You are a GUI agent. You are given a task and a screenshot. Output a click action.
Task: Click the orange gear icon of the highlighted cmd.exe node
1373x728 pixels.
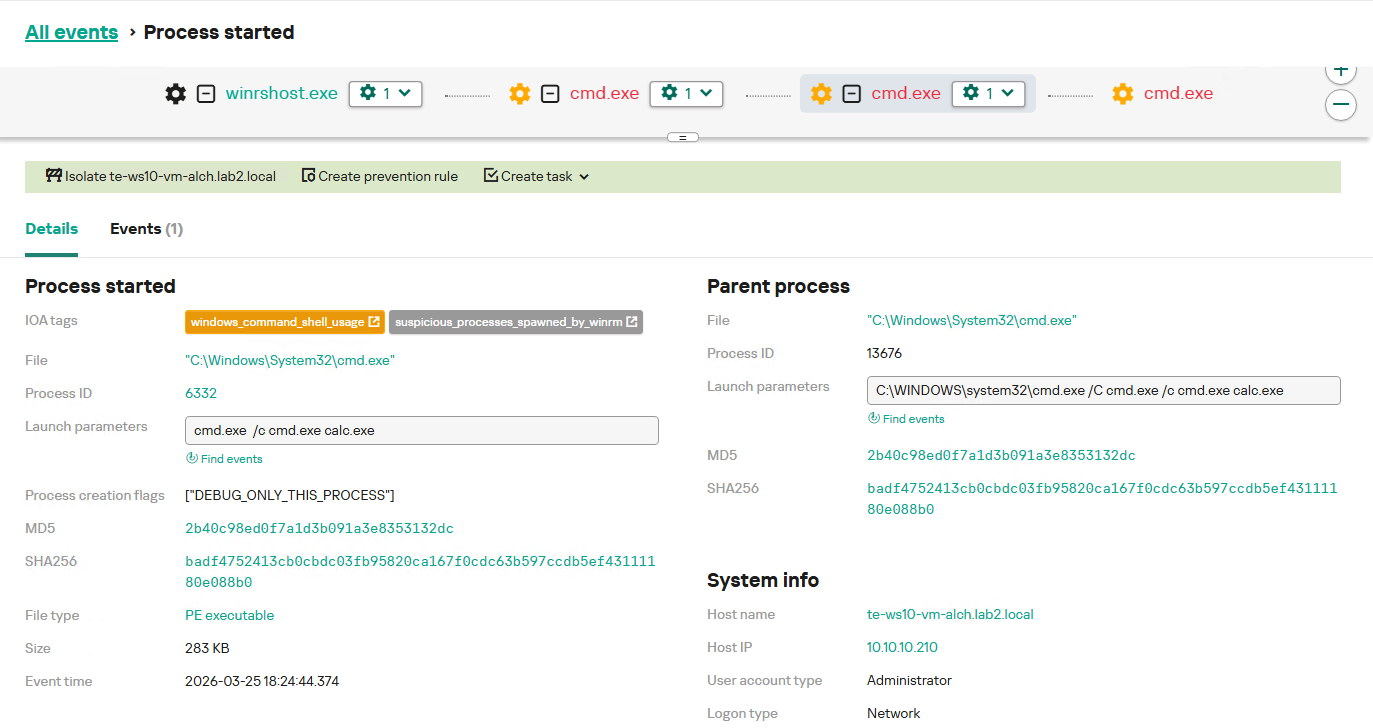click(821, 94)
